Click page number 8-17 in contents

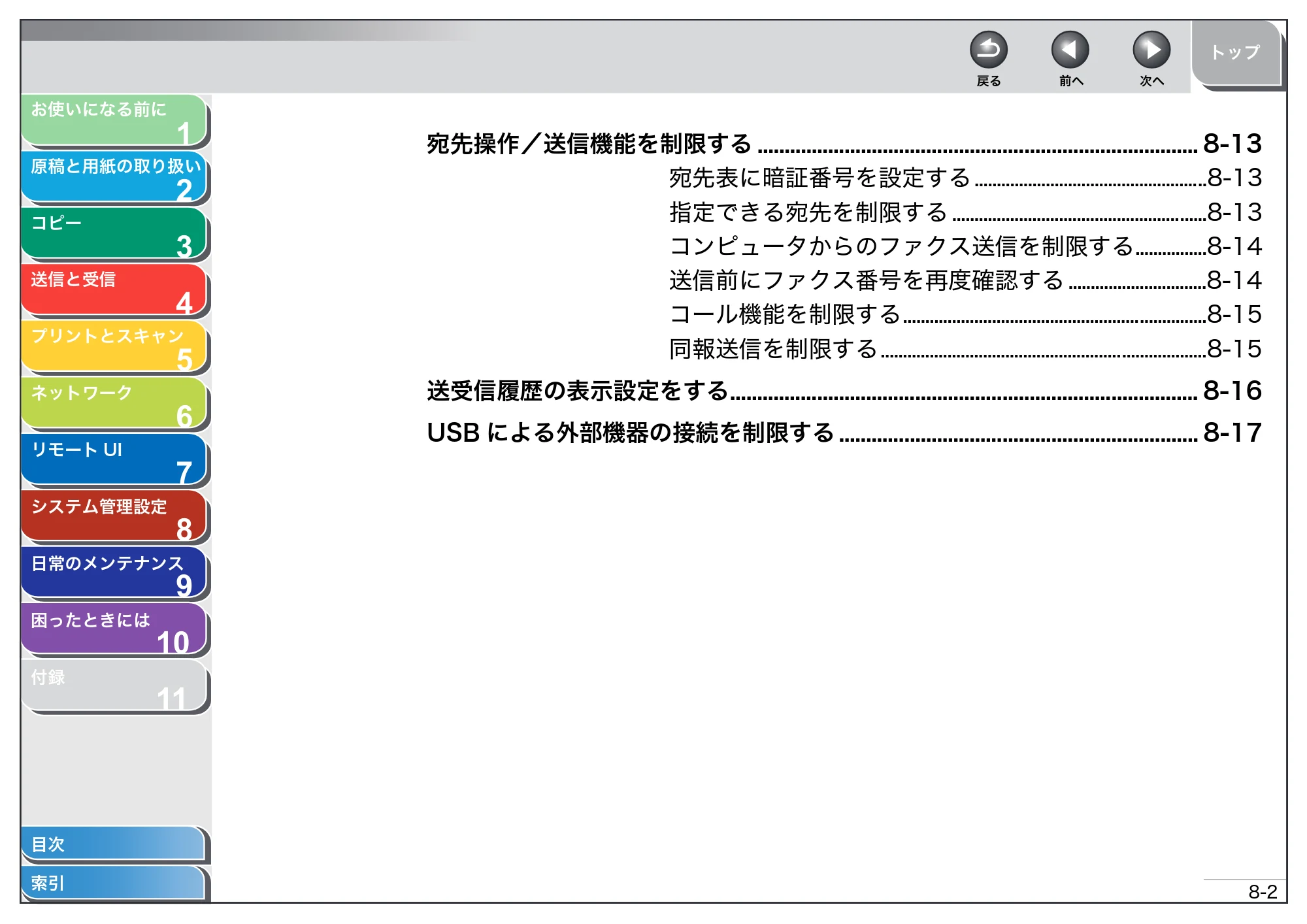tap(1233, 433)
